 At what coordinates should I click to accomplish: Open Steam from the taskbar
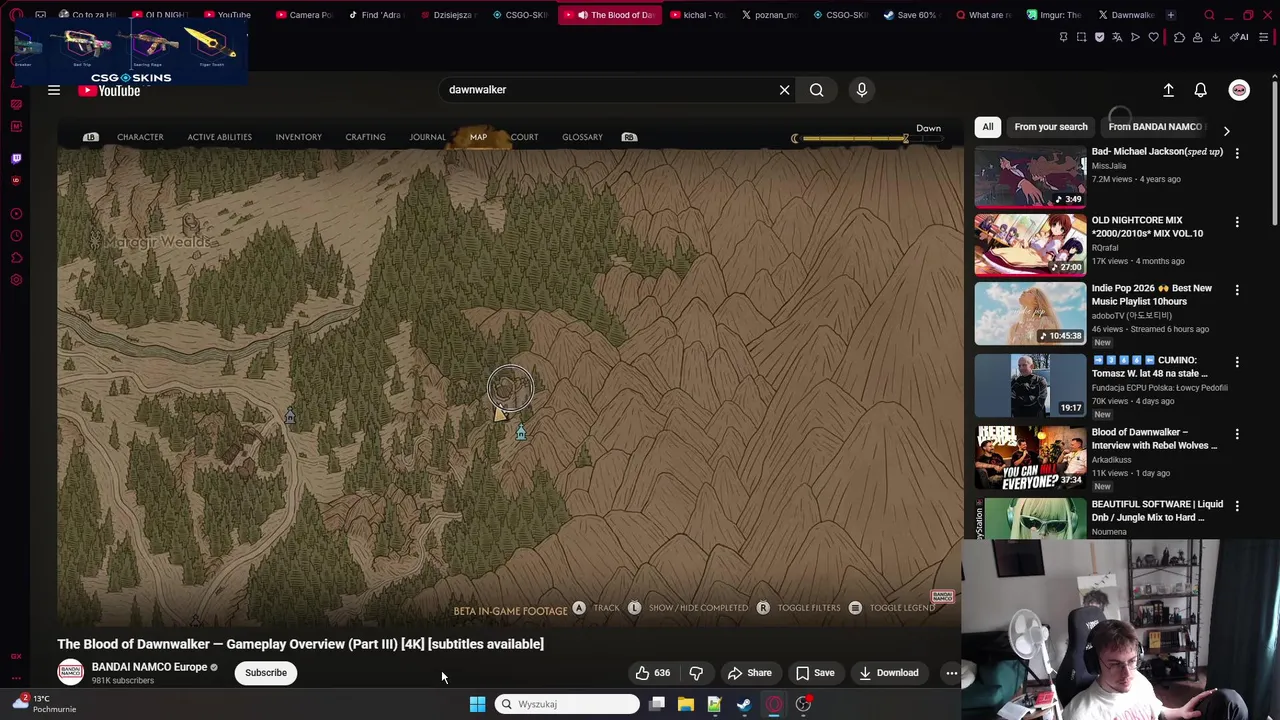click(744, 704)
